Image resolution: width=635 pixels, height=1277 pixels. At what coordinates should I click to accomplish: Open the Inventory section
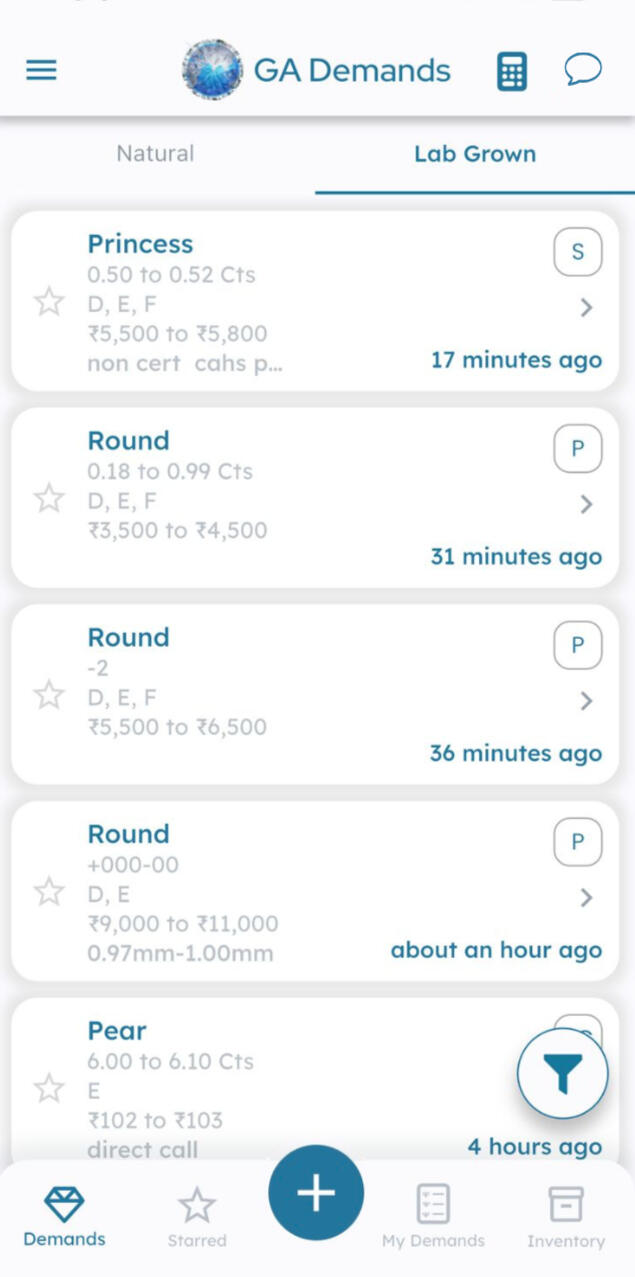[x=566, y=1217]
